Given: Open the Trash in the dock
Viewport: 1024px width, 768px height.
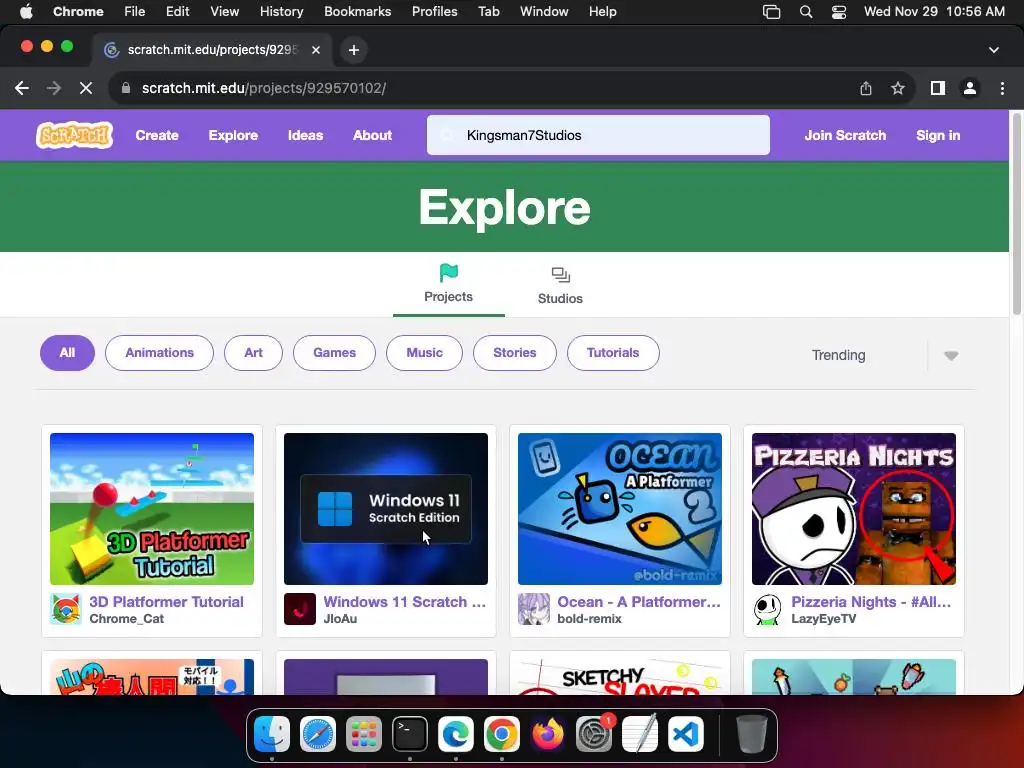Looking at the screenshot, I should click(751, 734).
